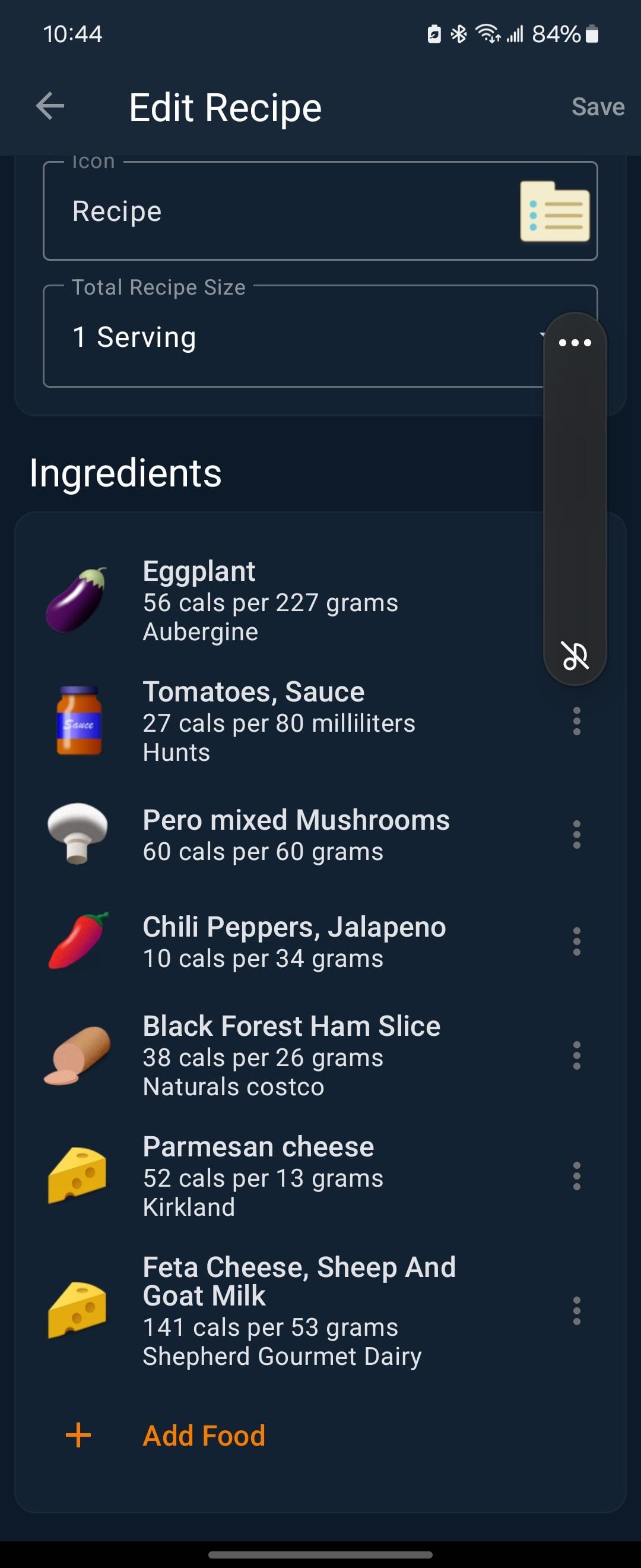Expand the floating toolbar three-dots handle
Viewport: 641px width, 1568px height.
pos(575,343)
